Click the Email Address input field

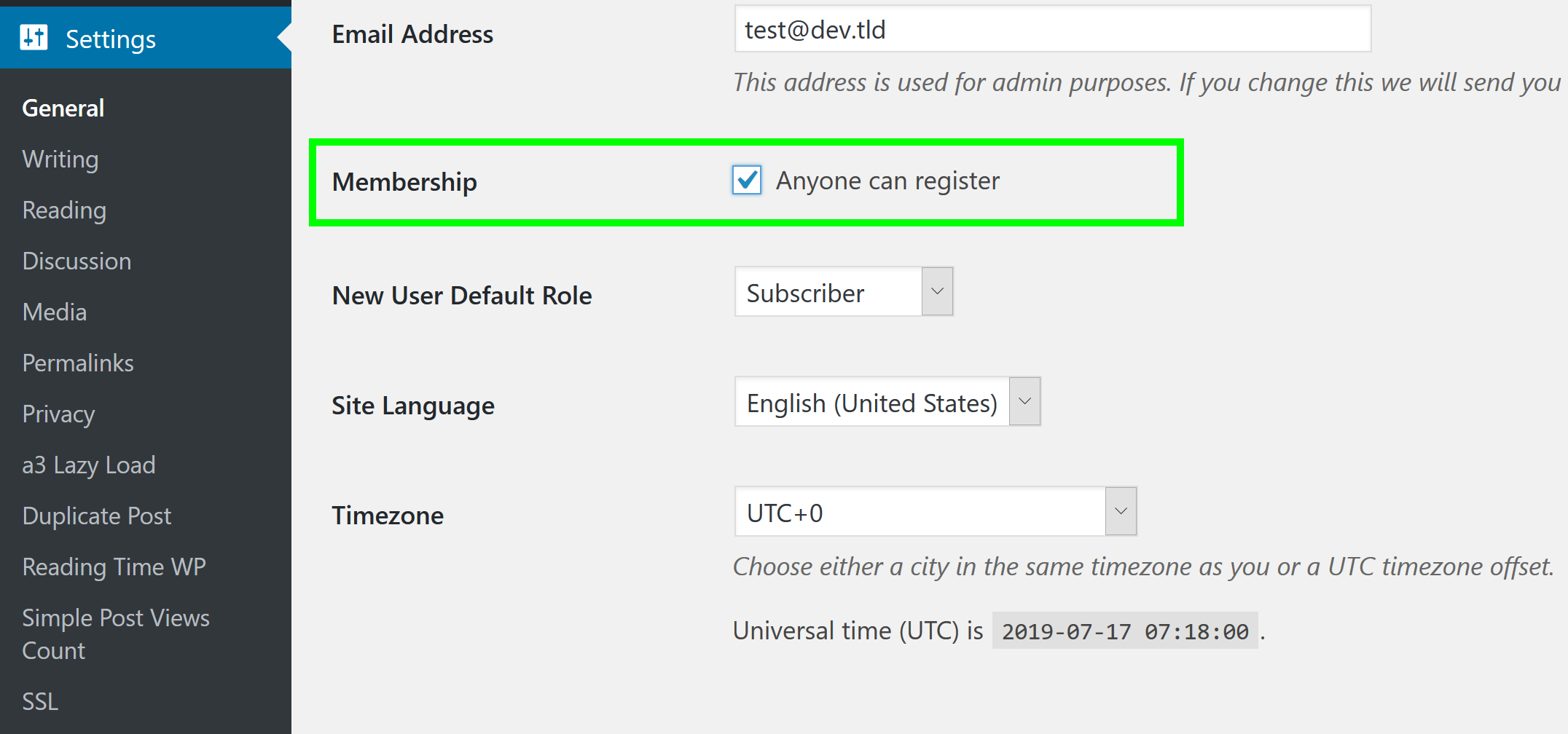[1052, 30]
